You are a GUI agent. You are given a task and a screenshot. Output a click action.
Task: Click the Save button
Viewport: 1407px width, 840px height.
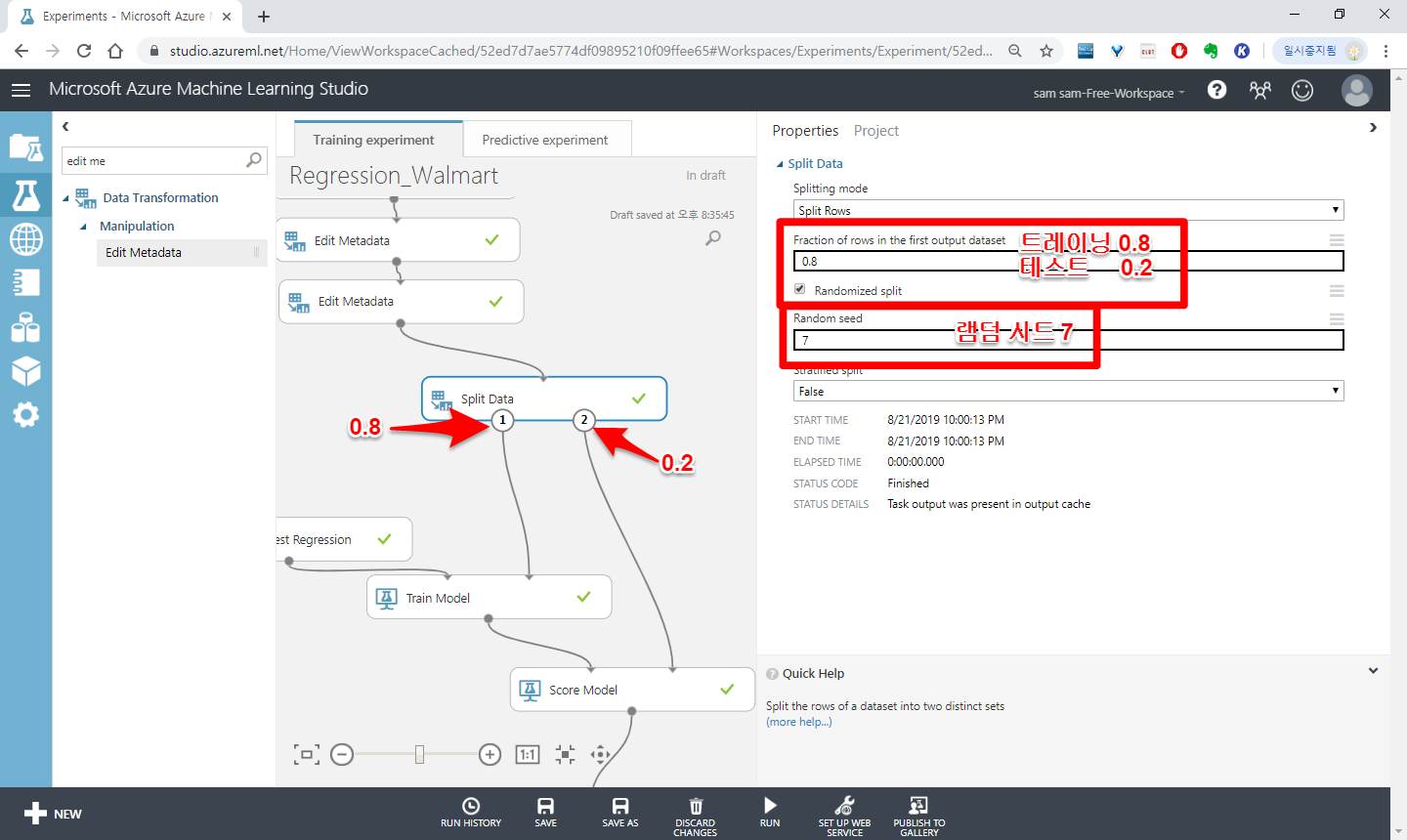pos(545,813)
